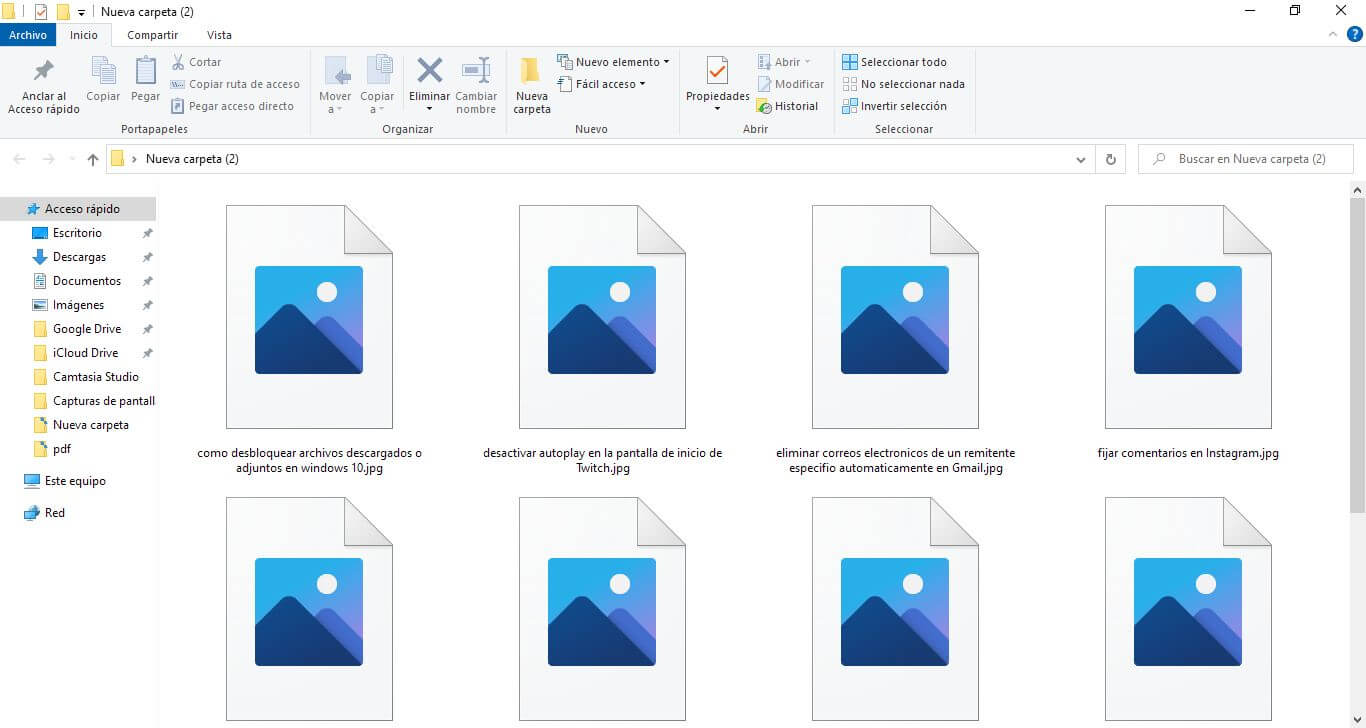Screen dimensions: 1366x728
Task: Collapse the ribbon with the chevron
Action: [x=1333, y=34]
